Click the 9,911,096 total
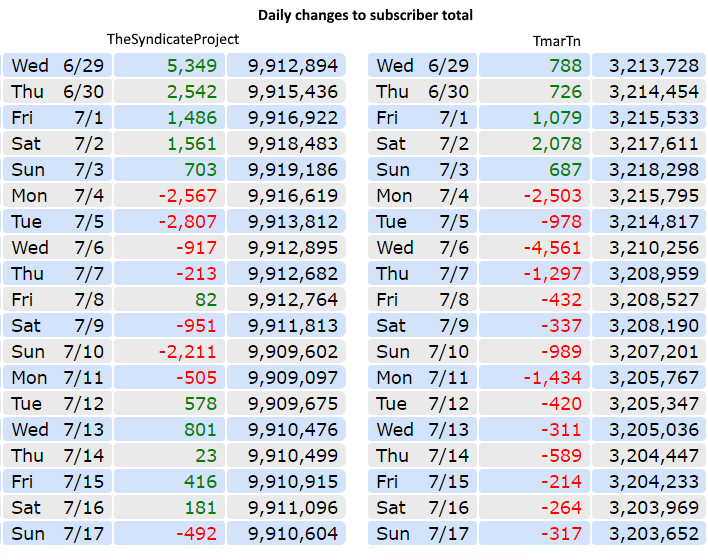This screenshot has width=708, height=560. click(x=293, y=508)
